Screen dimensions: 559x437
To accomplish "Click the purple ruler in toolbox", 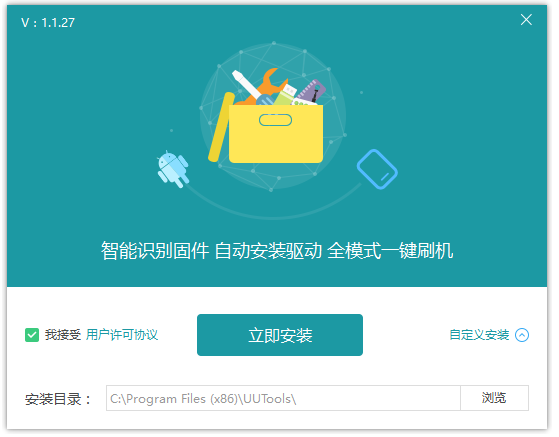I will pos(311,91).
